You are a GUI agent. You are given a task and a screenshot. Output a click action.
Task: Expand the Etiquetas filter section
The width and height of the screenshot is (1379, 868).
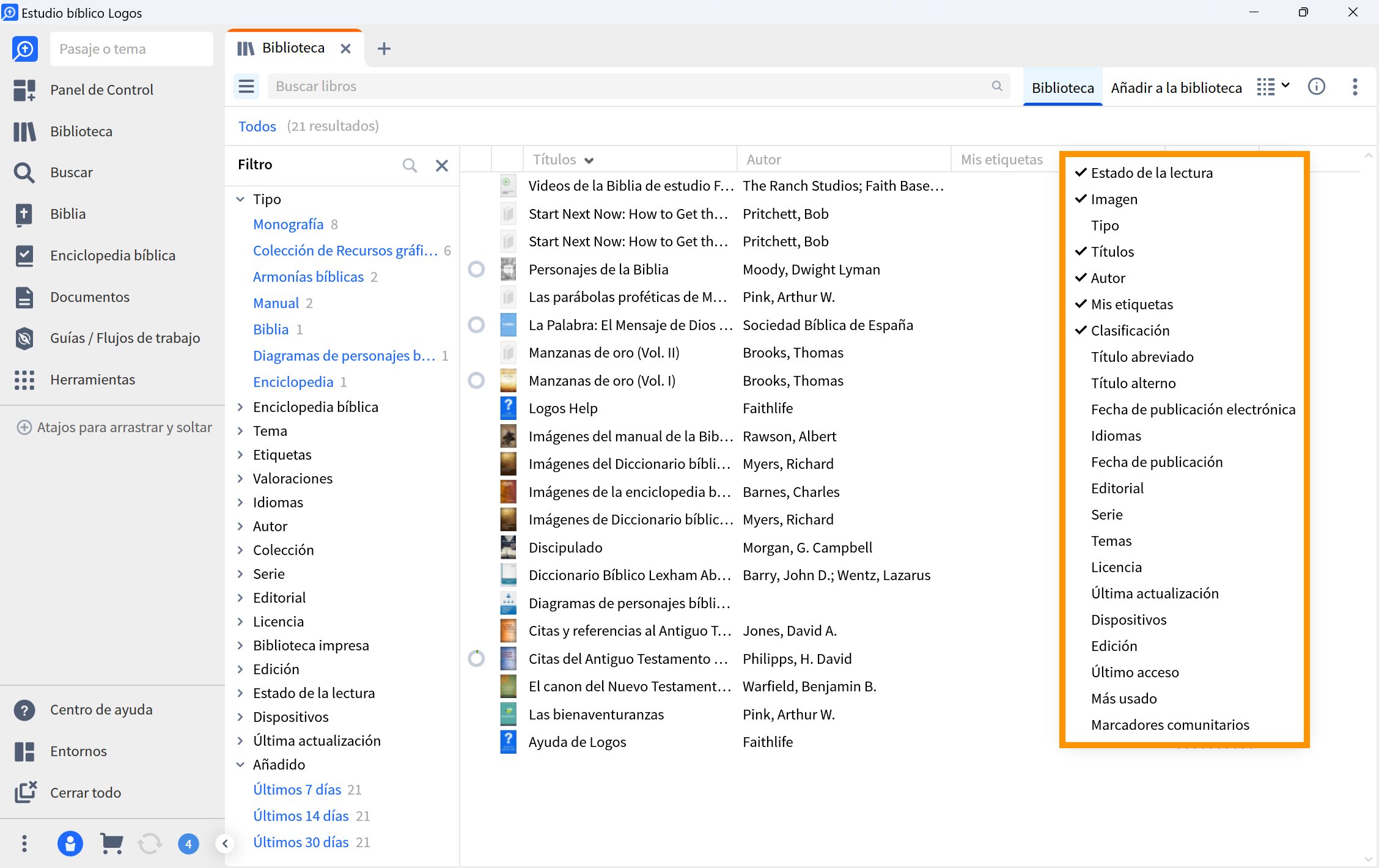240,455
